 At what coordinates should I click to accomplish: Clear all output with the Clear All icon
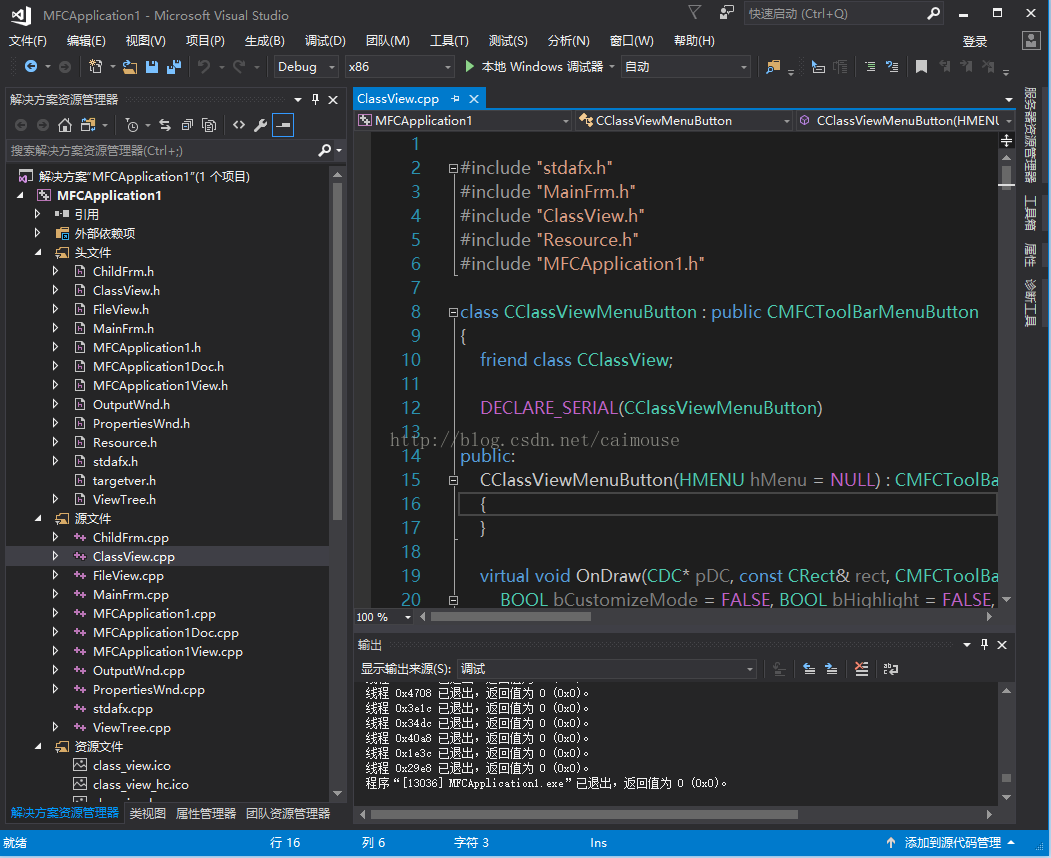tap(861, 668)
